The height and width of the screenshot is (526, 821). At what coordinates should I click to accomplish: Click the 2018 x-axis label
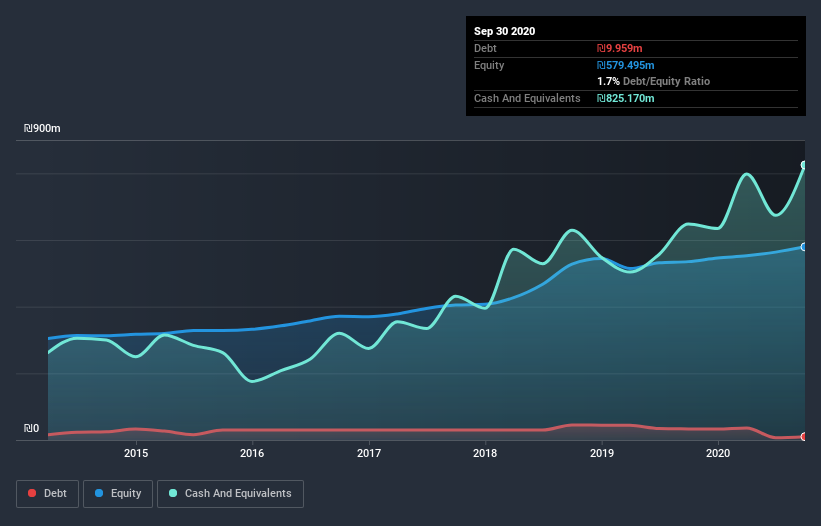pos(485,453)
